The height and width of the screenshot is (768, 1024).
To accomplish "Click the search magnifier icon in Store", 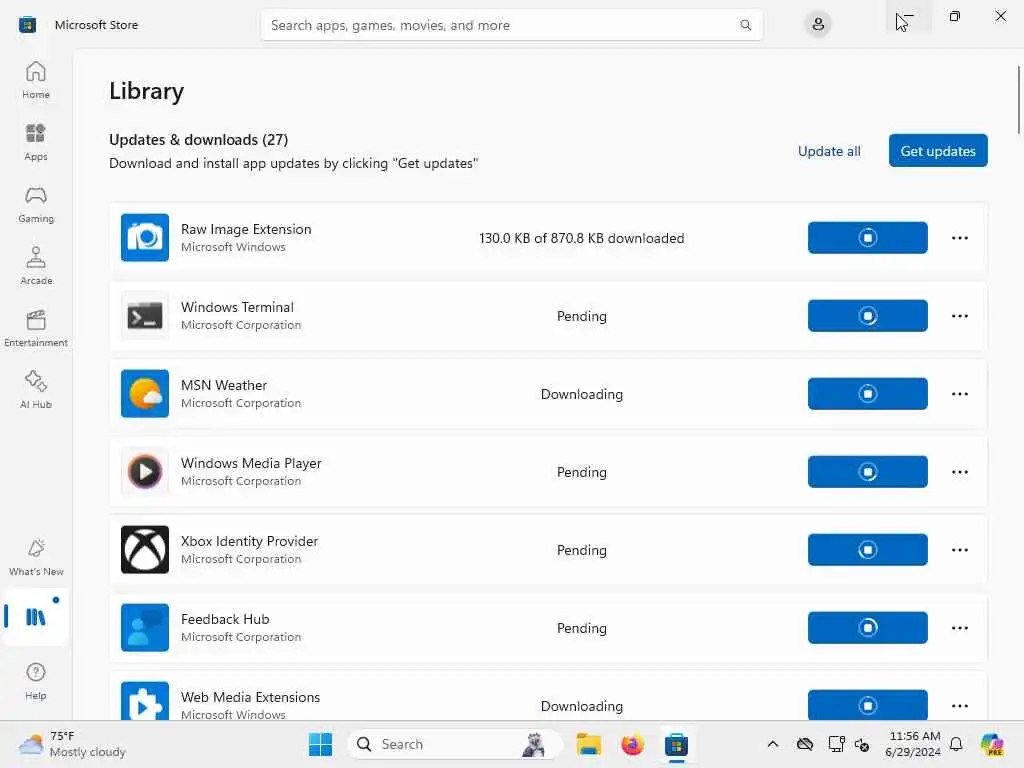I will click(745, 25).
